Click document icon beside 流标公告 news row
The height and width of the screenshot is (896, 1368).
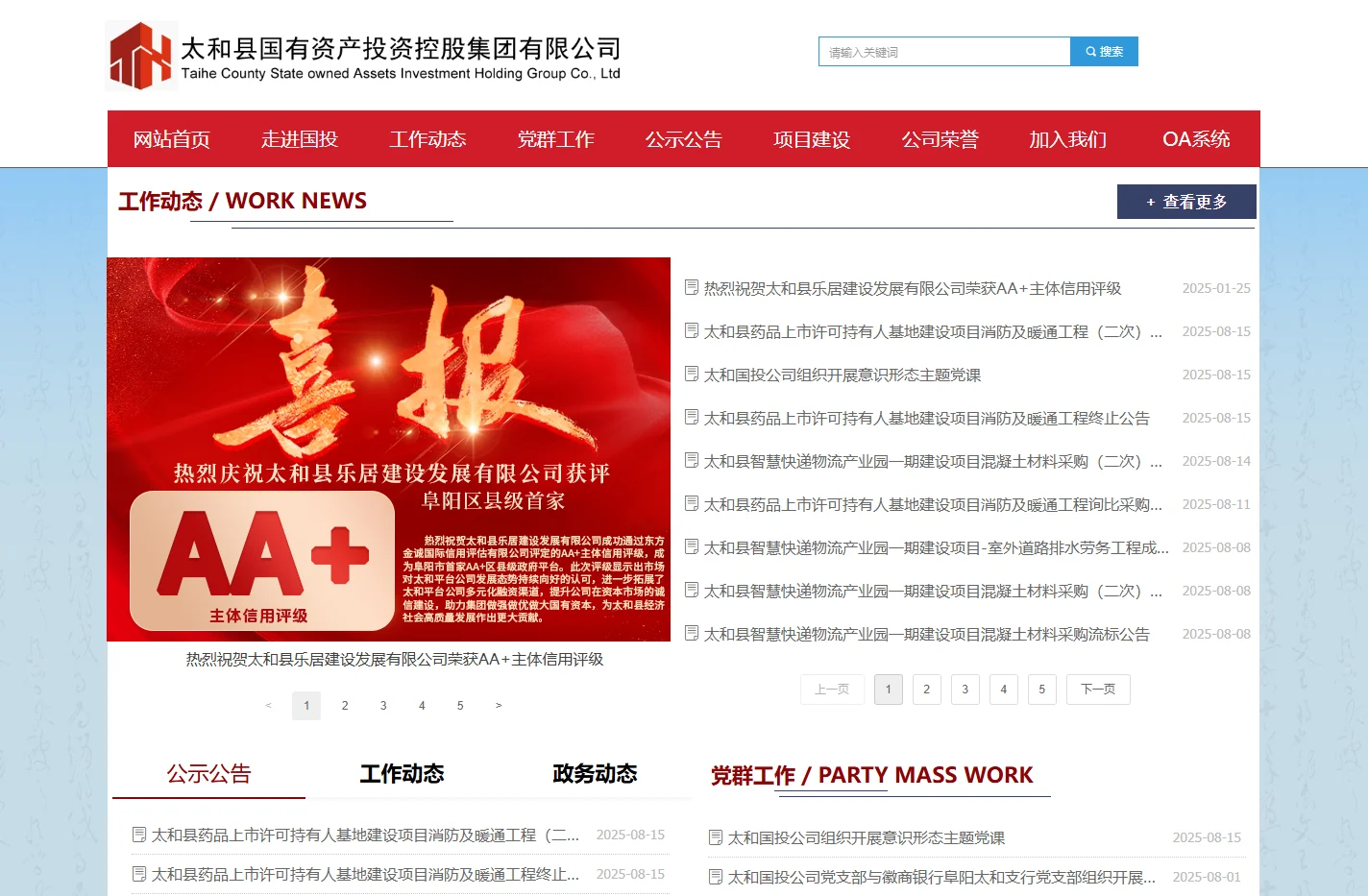[x=692, y=633]
